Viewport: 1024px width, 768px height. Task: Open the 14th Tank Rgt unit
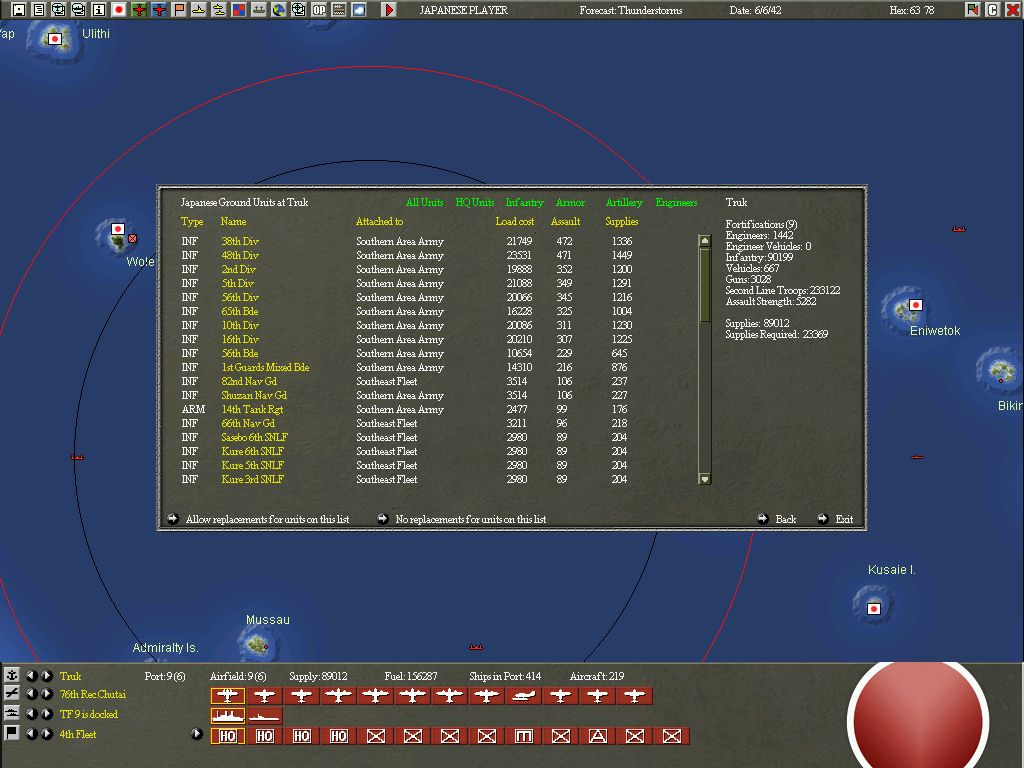(x=252, y=409)
